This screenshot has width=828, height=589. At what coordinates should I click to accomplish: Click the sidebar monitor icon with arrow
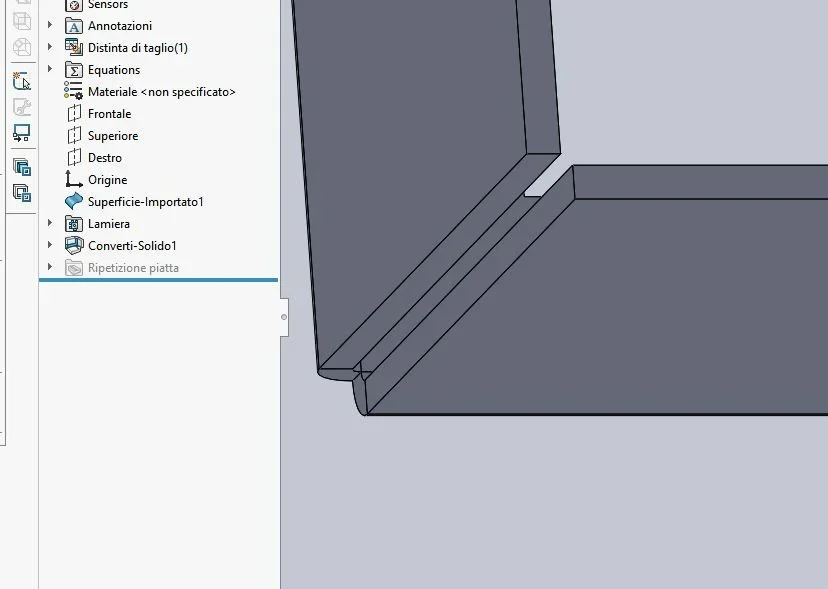22,133
